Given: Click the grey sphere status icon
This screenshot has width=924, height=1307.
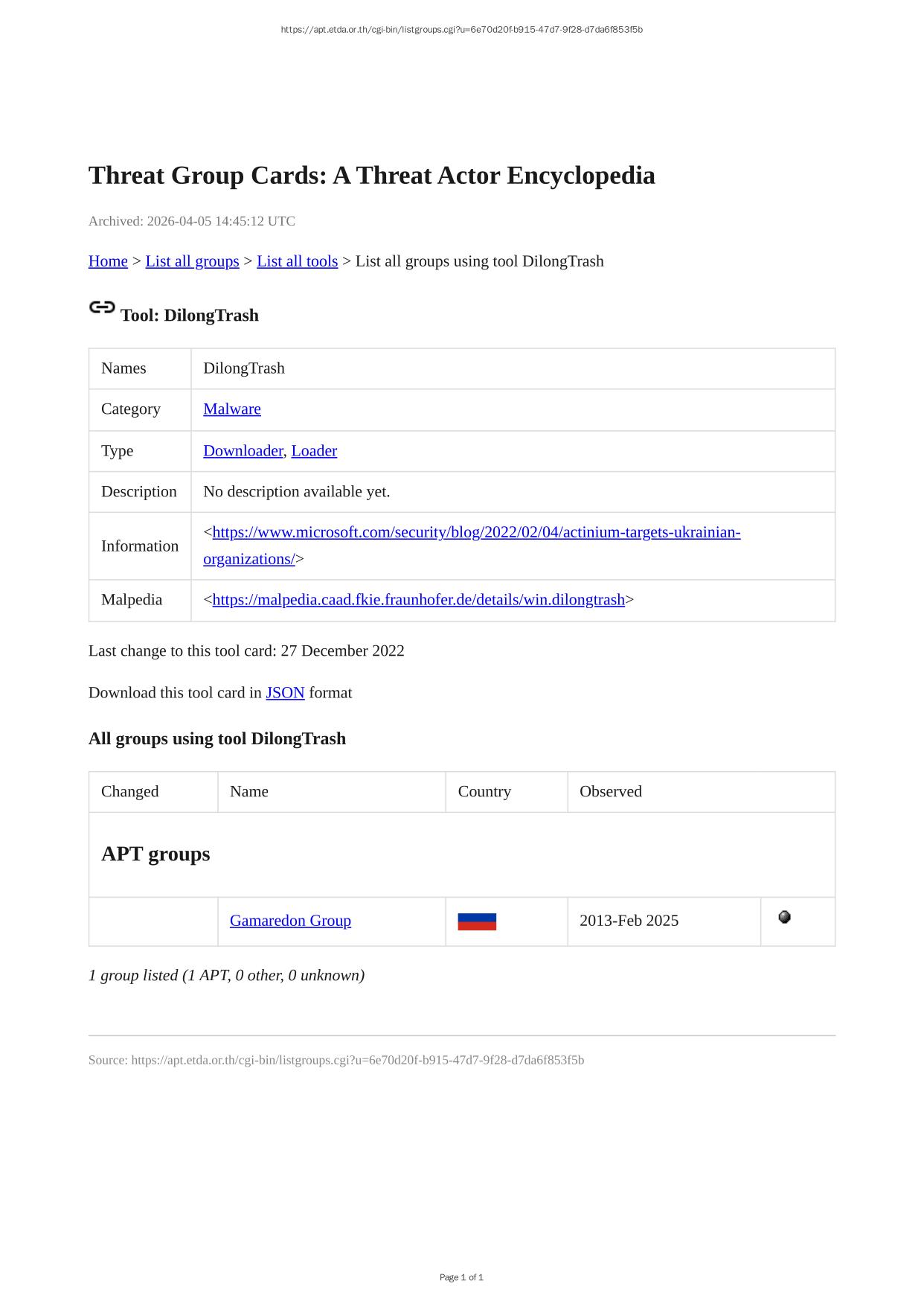Looking at the screenshot, I should [784, 917].
